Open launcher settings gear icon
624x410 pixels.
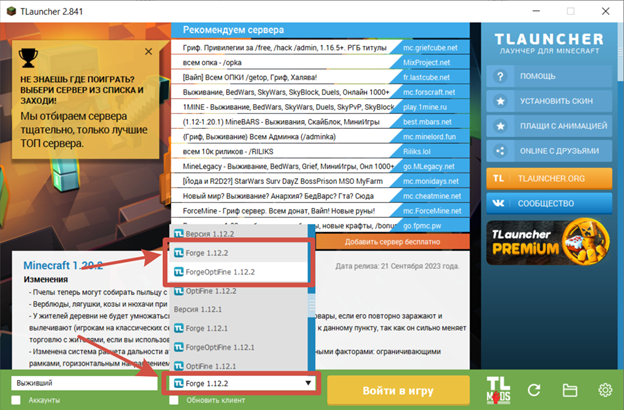tap(605, 390)
